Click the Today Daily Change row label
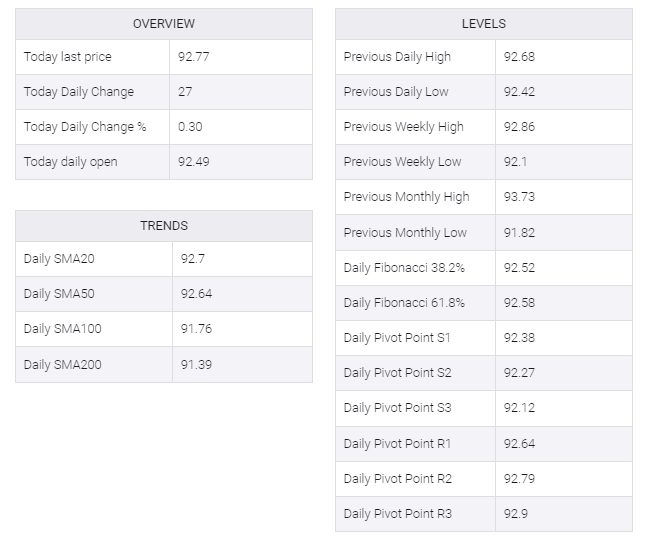 pos(79,91)
